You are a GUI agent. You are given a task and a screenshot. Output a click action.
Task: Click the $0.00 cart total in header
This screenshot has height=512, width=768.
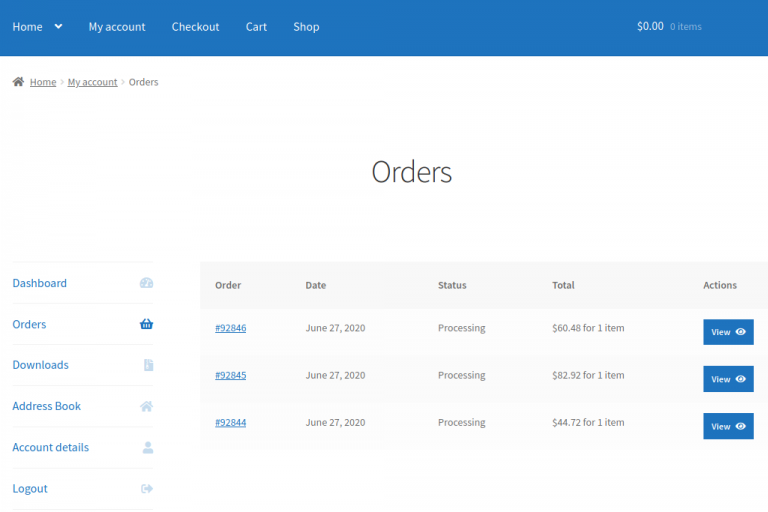(x=650, y=26)
